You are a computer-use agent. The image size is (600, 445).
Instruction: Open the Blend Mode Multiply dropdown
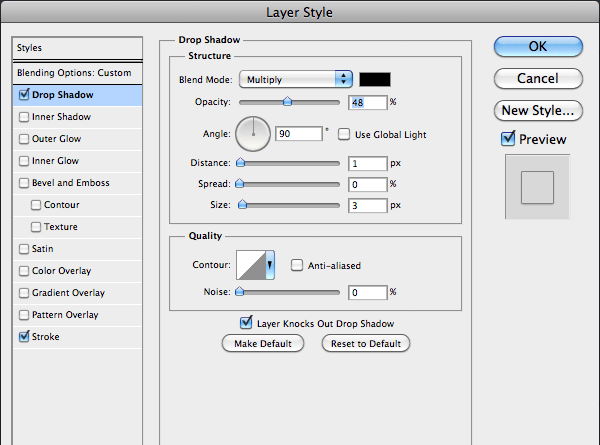pos(295,79)
